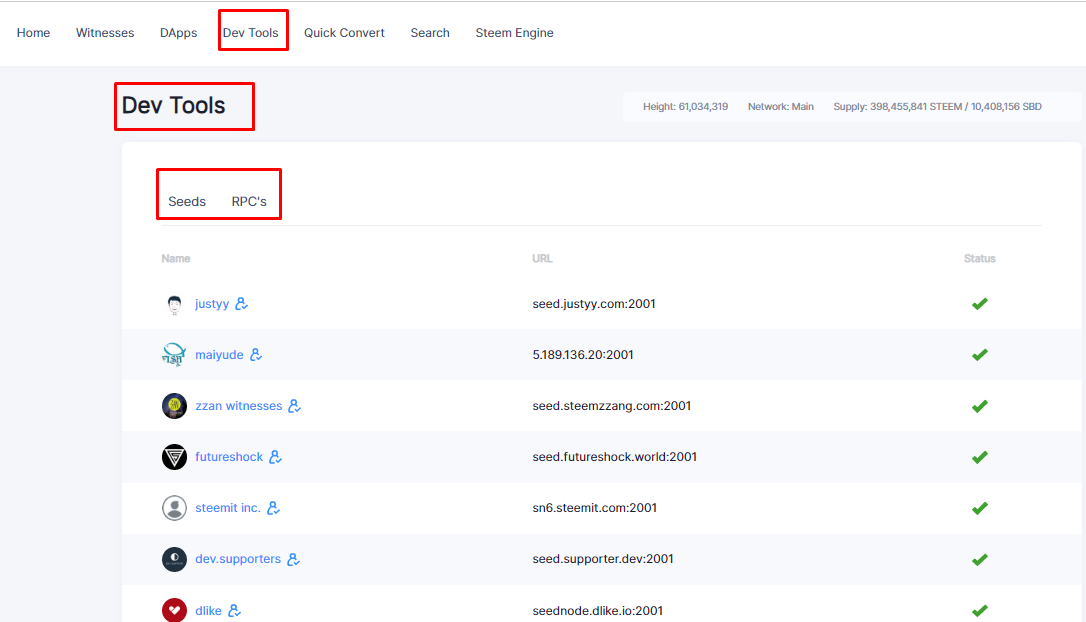Click the Status column header

(x=979, y=258)
